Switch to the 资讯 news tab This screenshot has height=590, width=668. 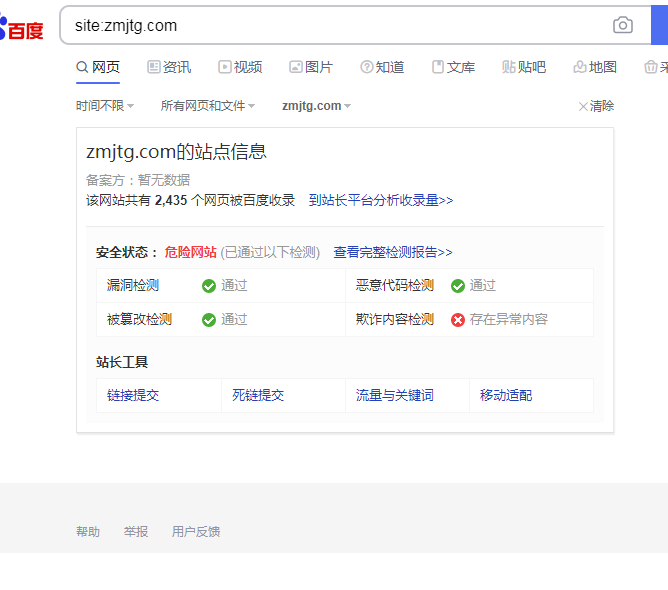click(x=169, y=67)
